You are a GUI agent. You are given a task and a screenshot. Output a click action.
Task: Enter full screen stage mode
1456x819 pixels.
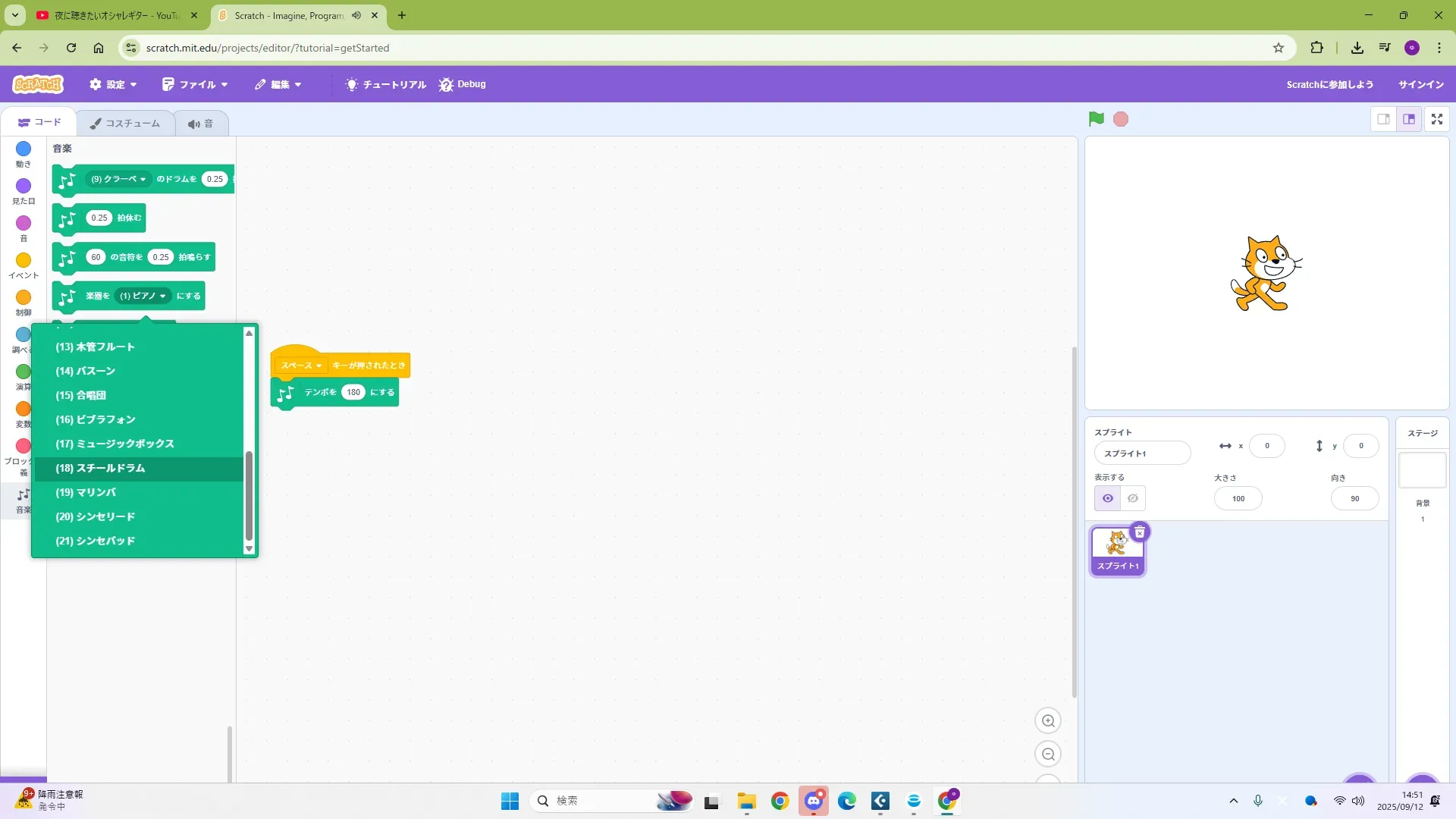click(x=1436, y=119)
